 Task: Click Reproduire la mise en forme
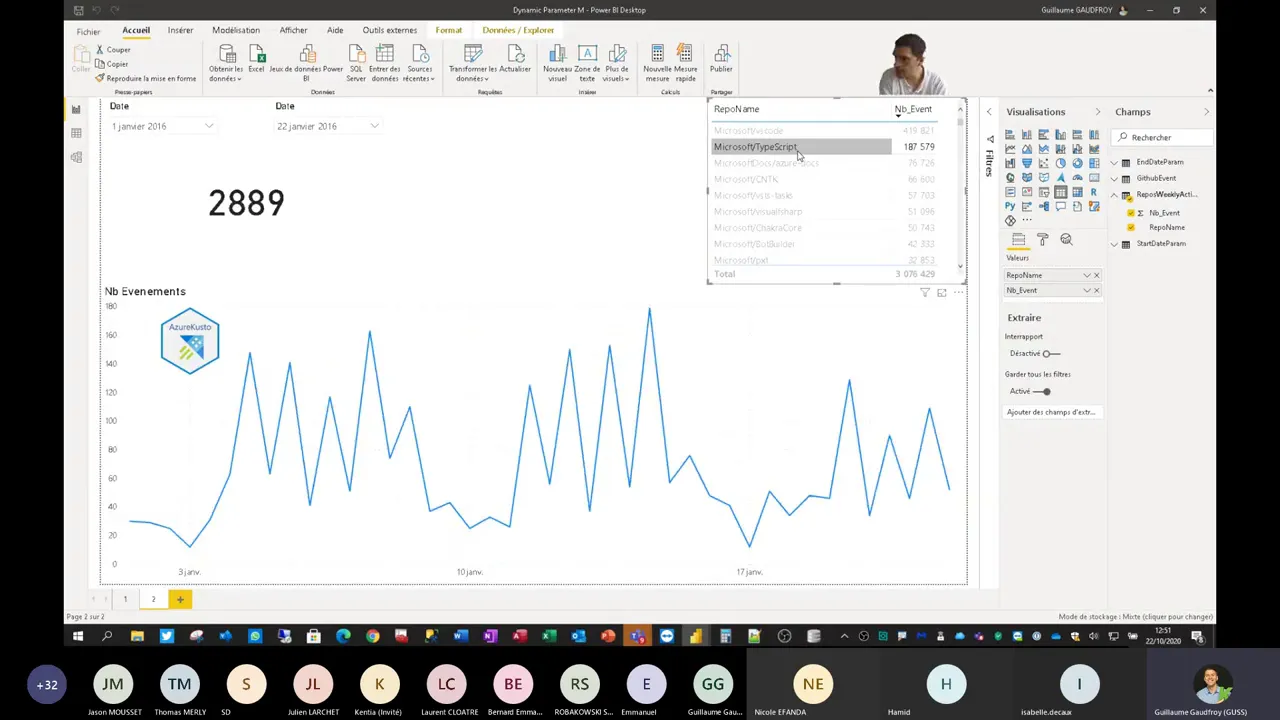point(146,78)
